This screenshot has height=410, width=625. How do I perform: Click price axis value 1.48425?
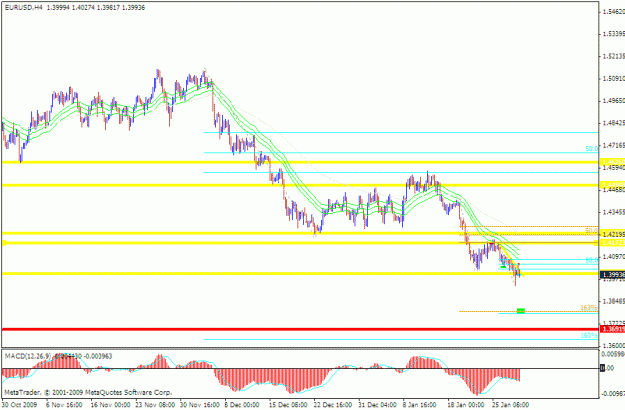pos(614,123)
